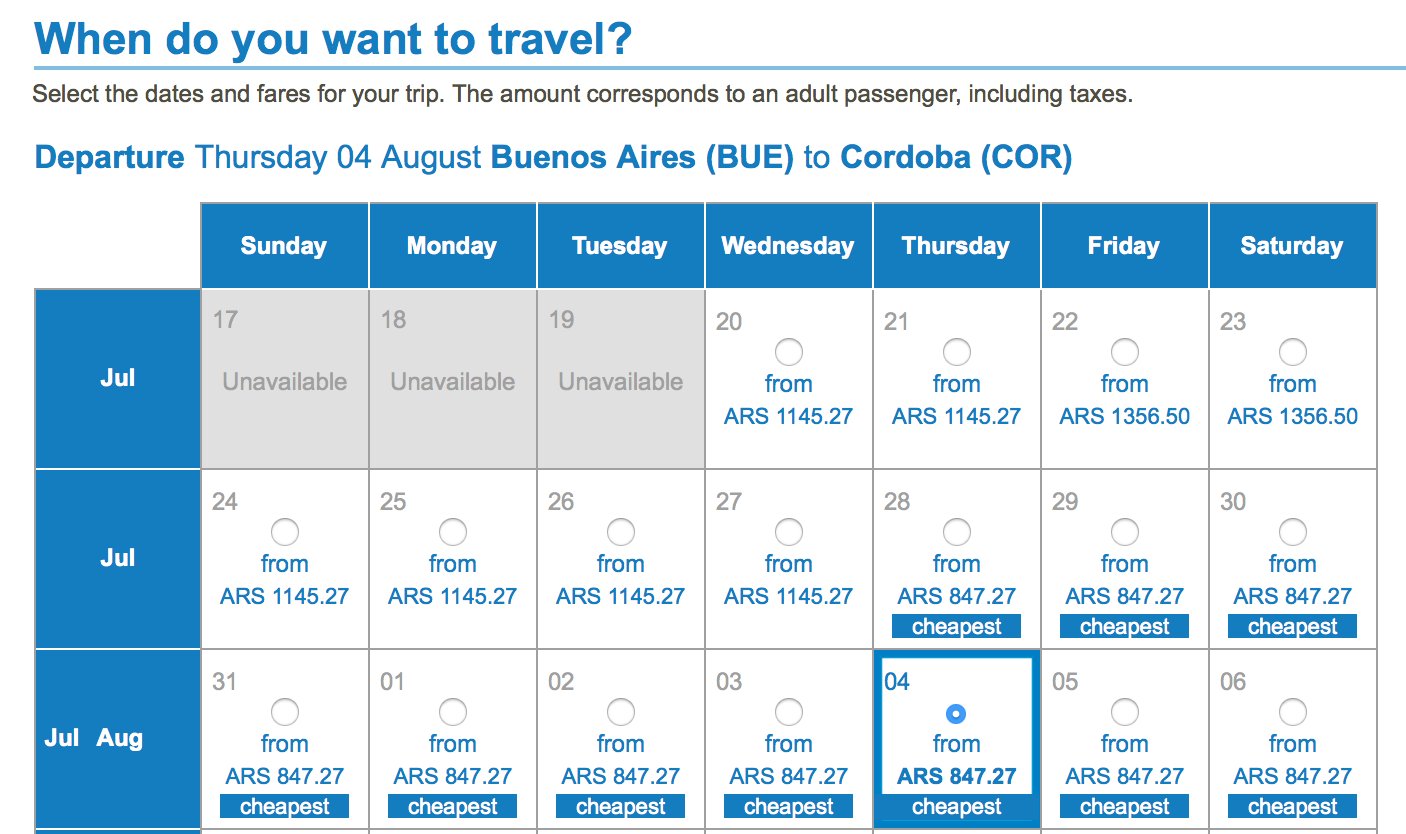Click the selected August 04 radio button

(957, 713)
